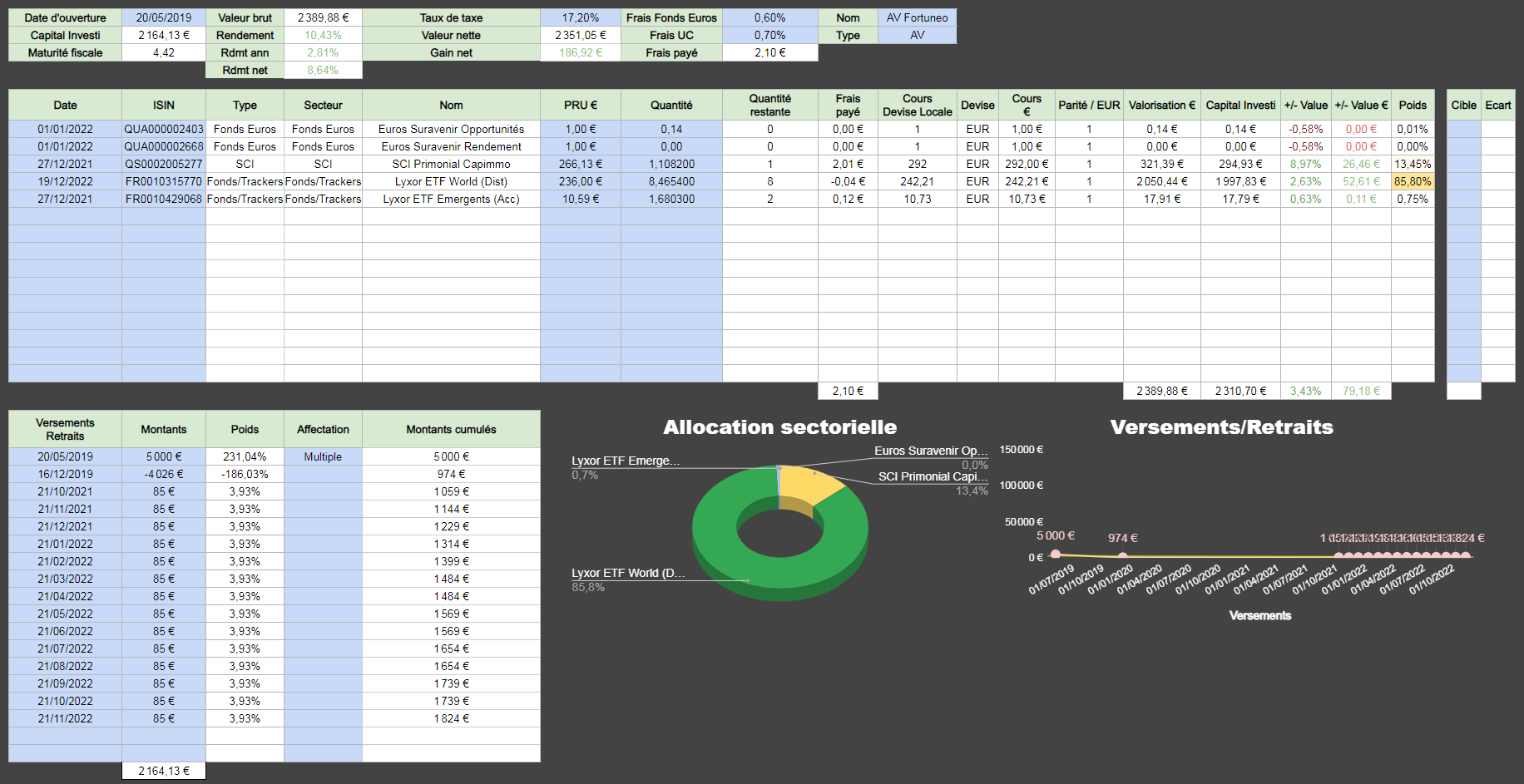Viewport: 1524px width, 784px height.
Task: Select the Frais Fonds Euros rate 0,60%
Action: (770, 17)
